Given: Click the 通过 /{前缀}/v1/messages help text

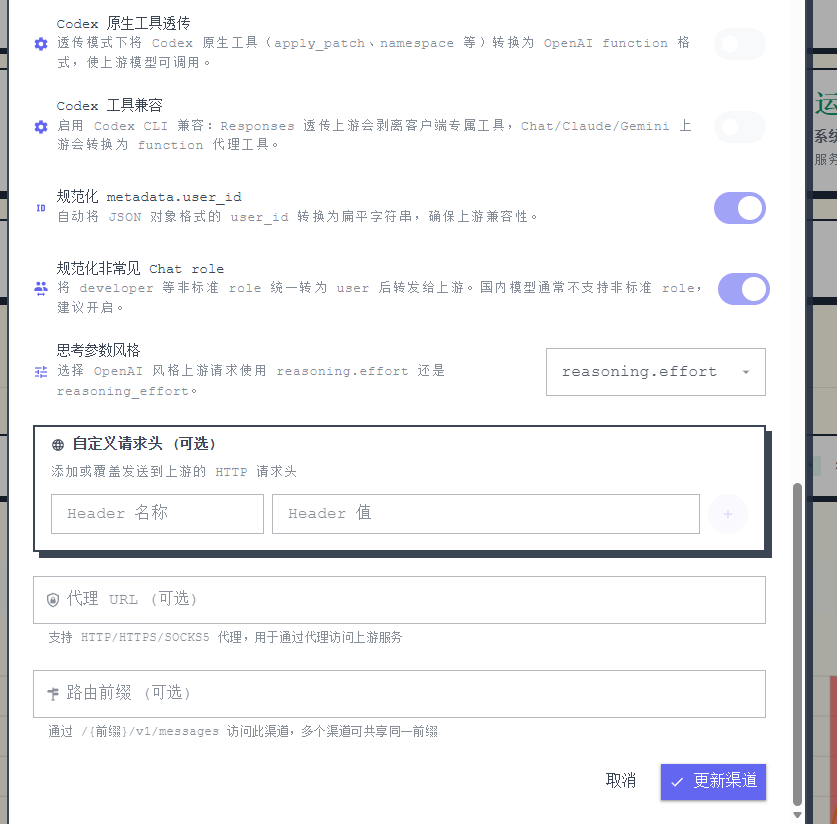Looking at the screenshot, I should (243, 731).
